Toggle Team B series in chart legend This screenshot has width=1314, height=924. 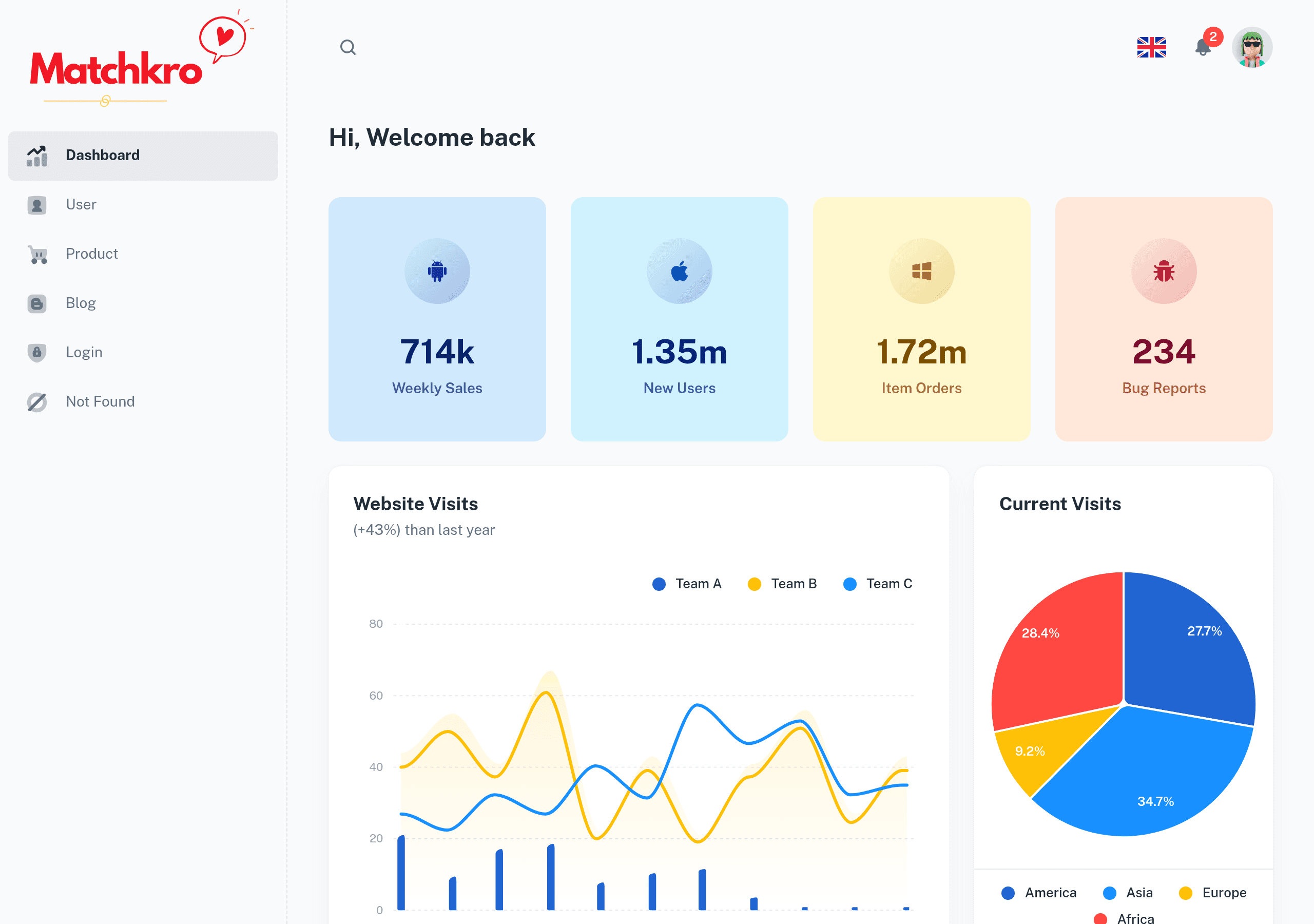pos(782,584)
